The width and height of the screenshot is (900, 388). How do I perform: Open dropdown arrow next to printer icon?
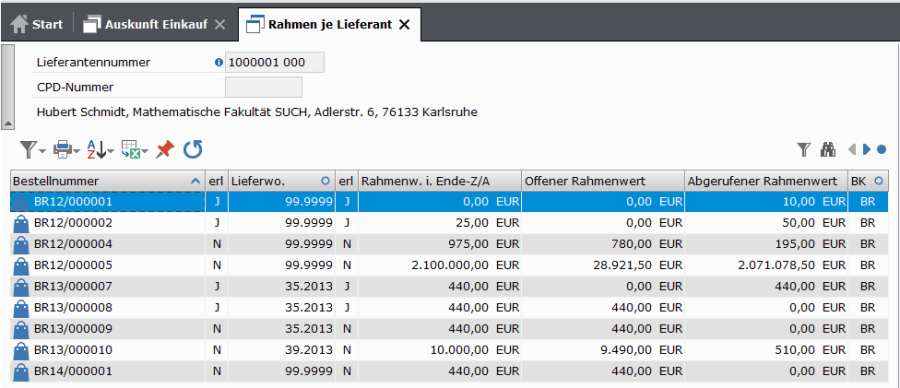click(76, 152)
